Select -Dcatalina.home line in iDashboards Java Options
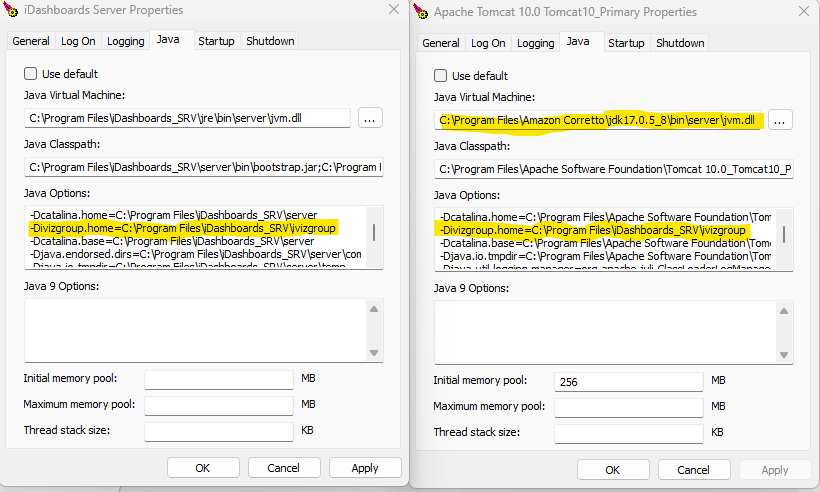This screenshot has width=820, height=492. [x=174, y=215]
